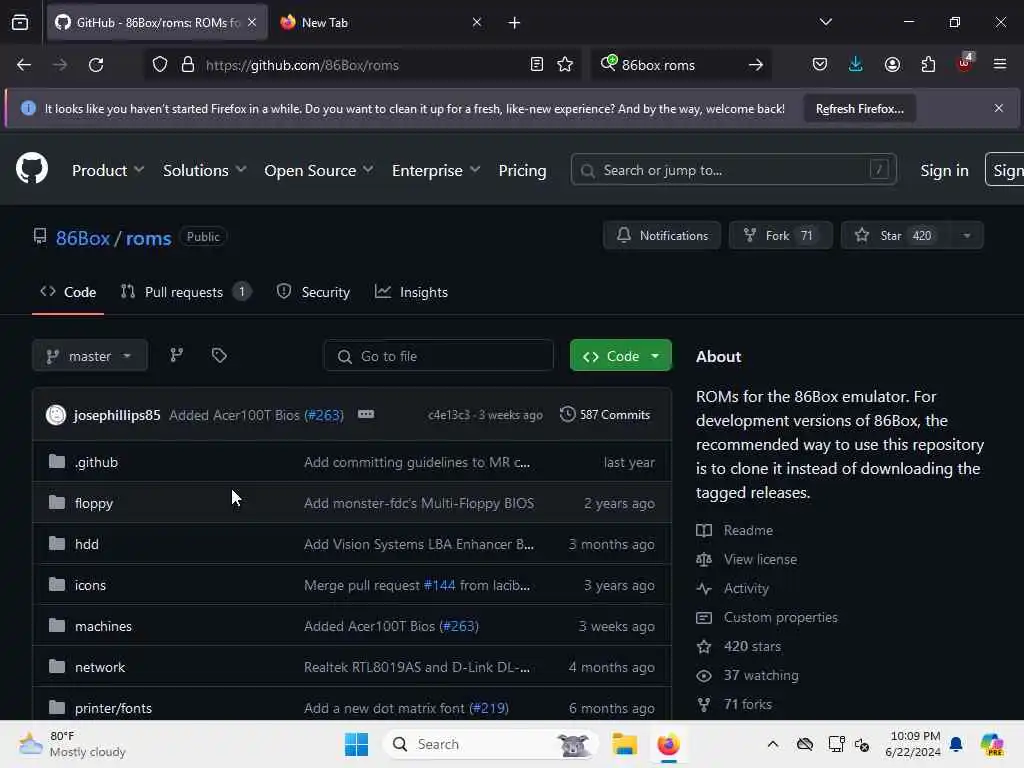
Task: Open Firefox downloads panel
Action: click(x=856, y=64)
